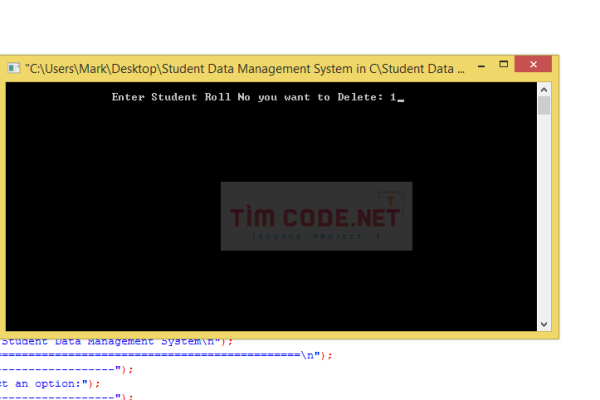Viewport: 600px width, 400px height.
Task: Click the 'Enter Student Roll No' prompt text
Action: [247, 97]
